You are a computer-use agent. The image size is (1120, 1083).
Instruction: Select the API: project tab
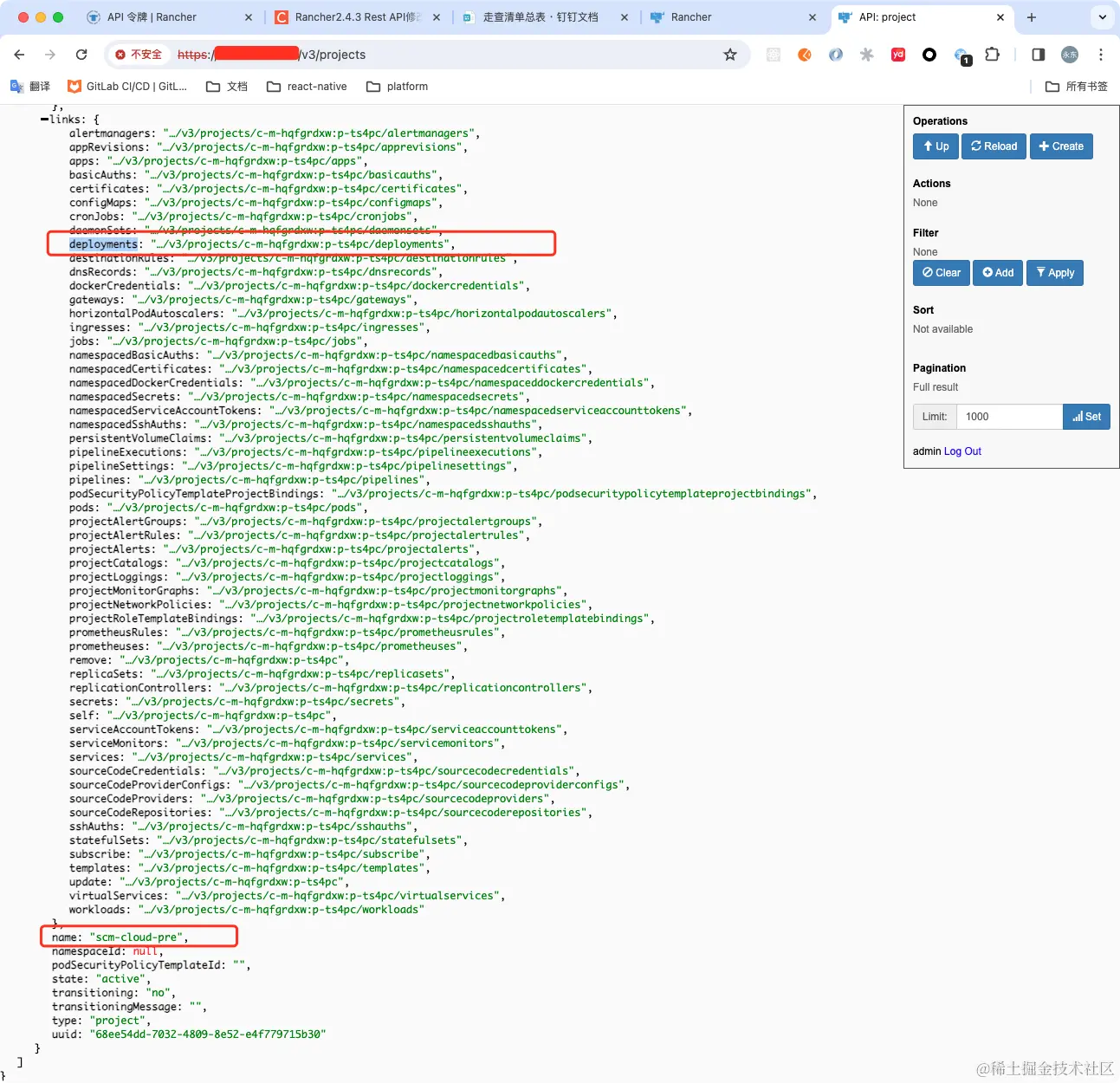coord(922,17)
